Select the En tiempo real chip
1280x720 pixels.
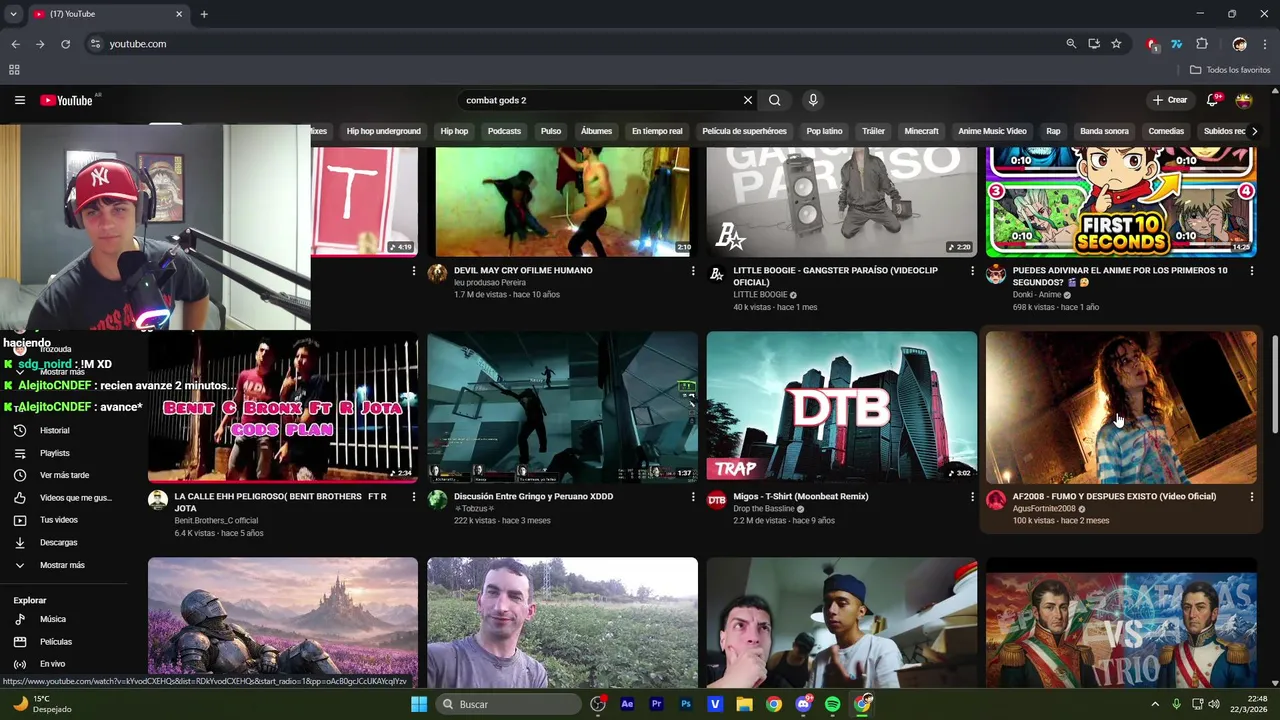[657, 131]
